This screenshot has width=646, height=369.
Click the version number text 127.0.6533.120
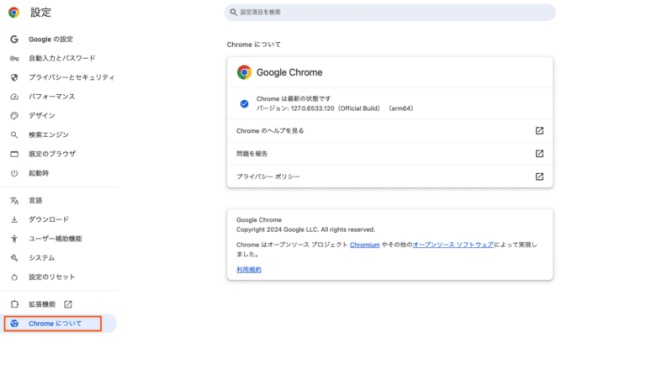312,108
